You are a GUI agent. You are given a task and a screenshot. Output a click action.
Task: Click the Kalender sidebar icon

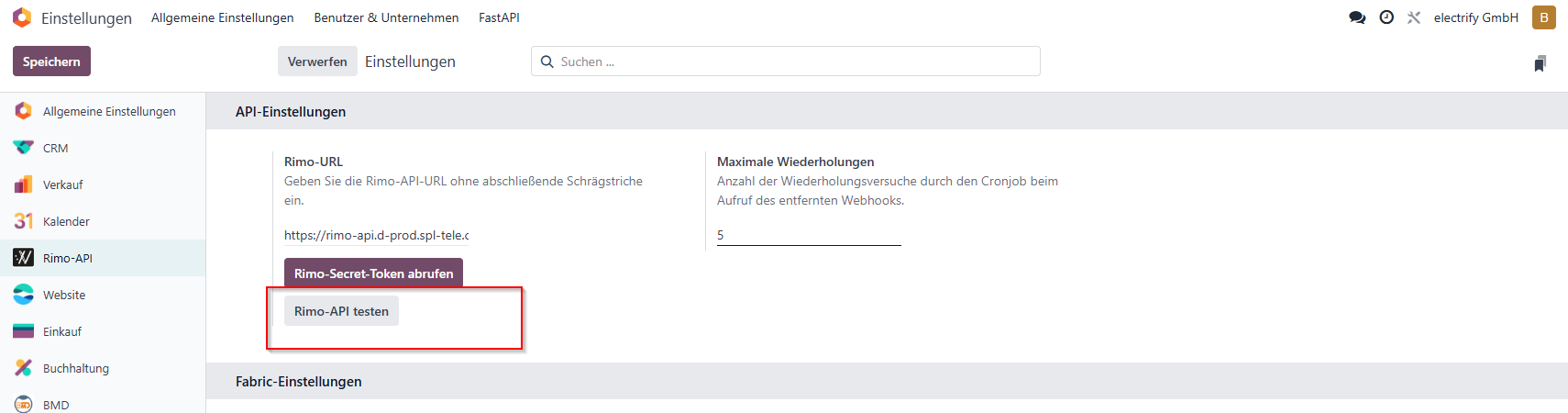click(x=24, y=221)
